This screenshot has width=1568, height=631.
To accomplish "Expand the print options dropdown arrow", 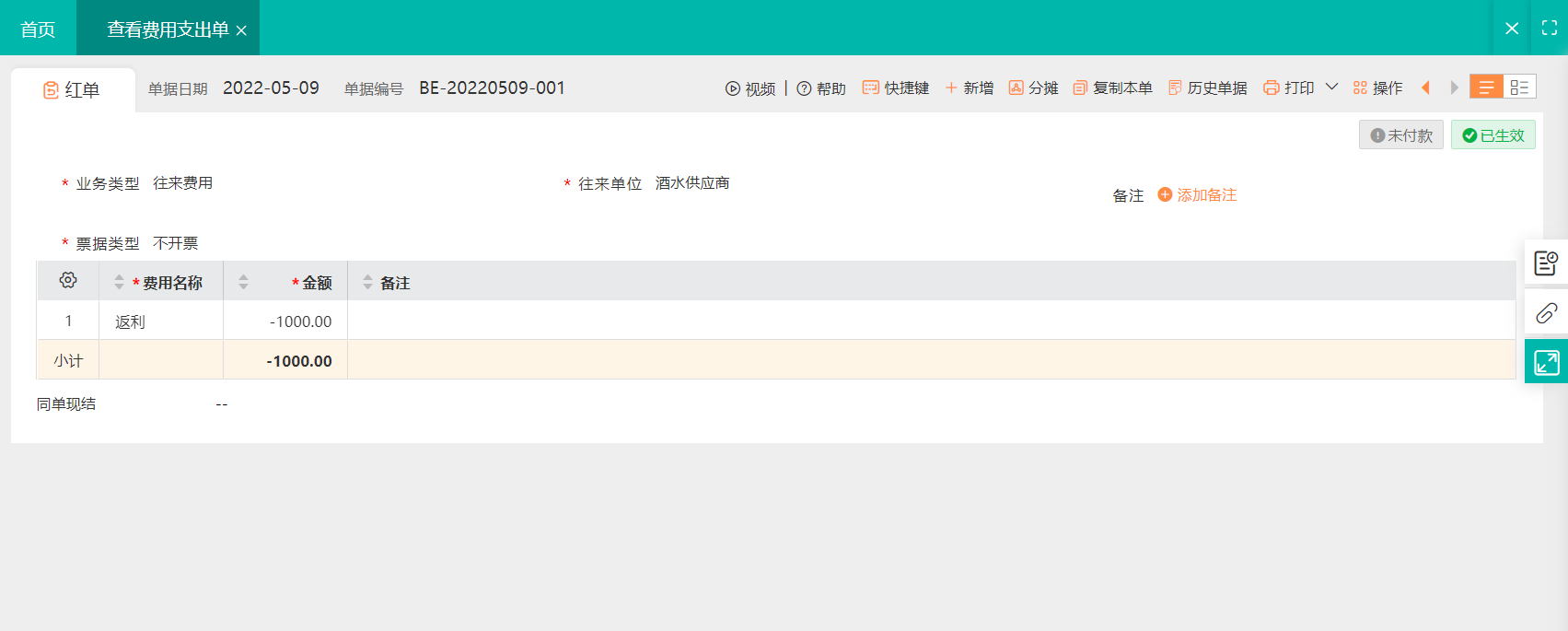I will coord(1331,88).
